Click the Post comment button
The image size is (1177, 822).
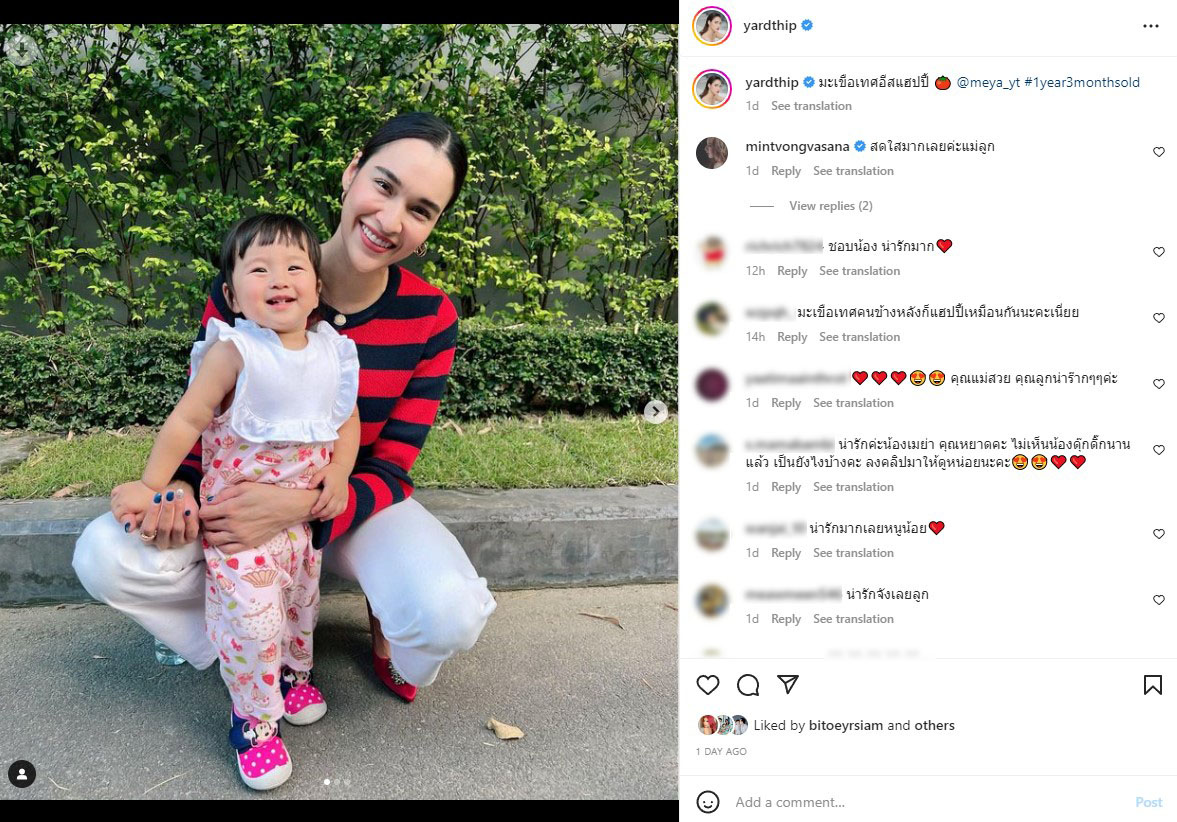point(1148,802)
